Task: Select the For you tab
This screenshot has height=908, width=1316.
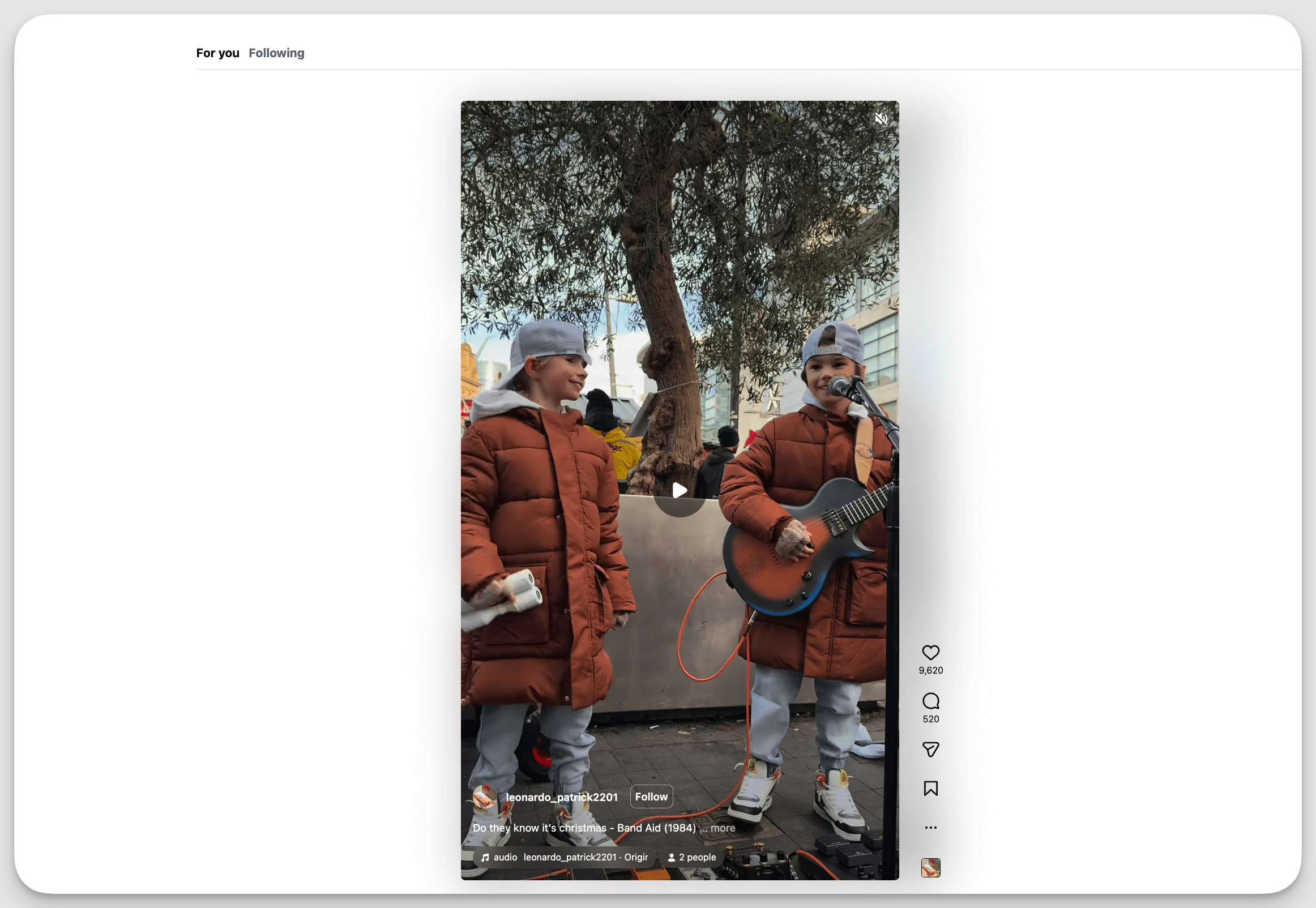Action: point(217,52)
